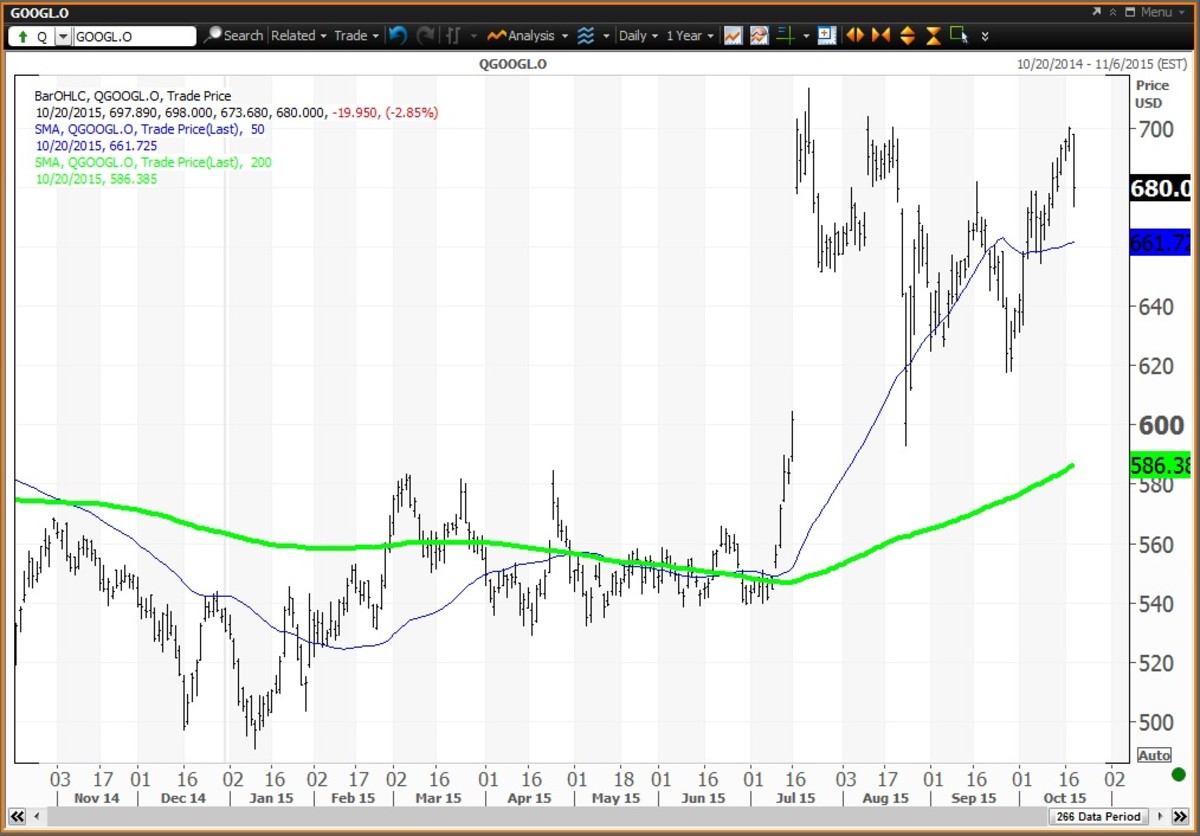Viewport: 1200px width, 836px height.
Task: Open the Related menu
Action: (299, 35)
